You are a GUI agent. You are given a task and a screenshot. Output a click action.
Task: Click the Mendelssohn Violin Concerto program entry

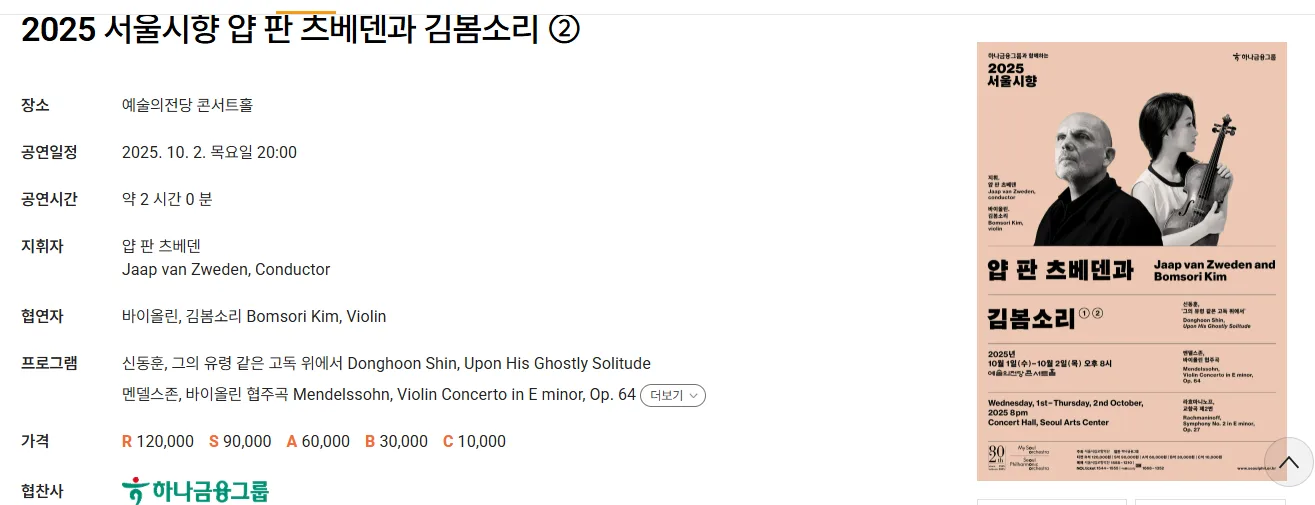(379, 394)
